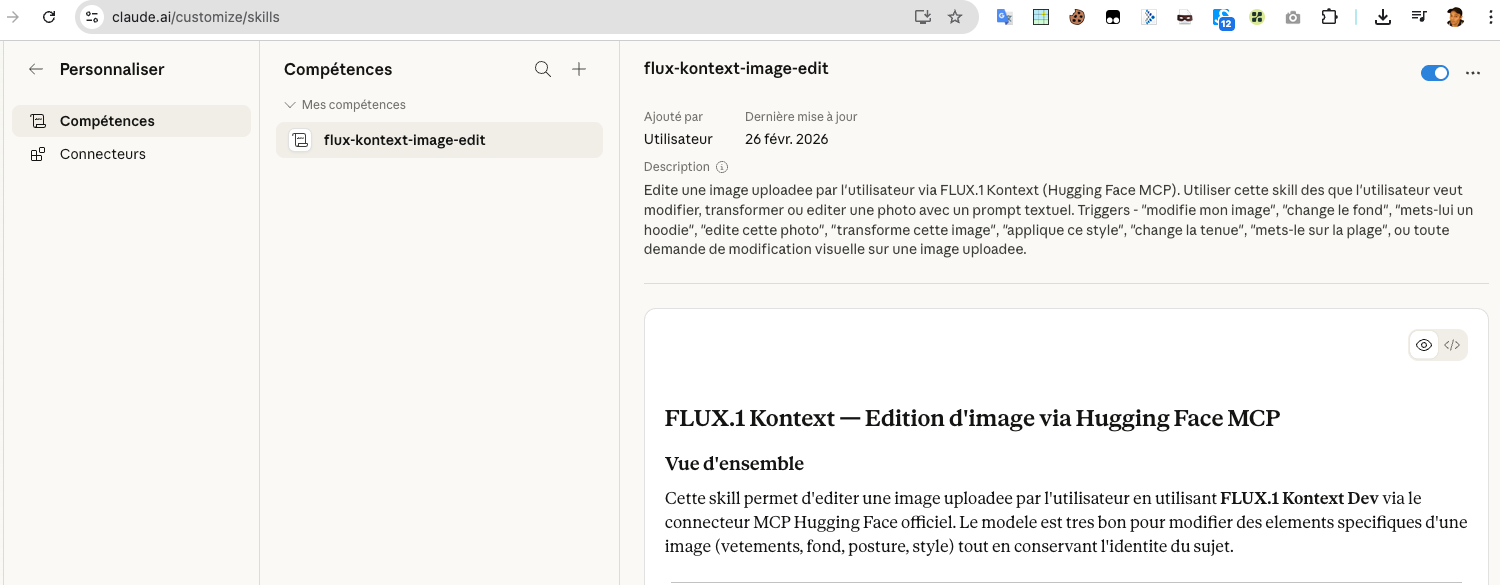The image size is (1500, 585).
Task: Select the eye preview view toggle
Action: point(1424,345)
